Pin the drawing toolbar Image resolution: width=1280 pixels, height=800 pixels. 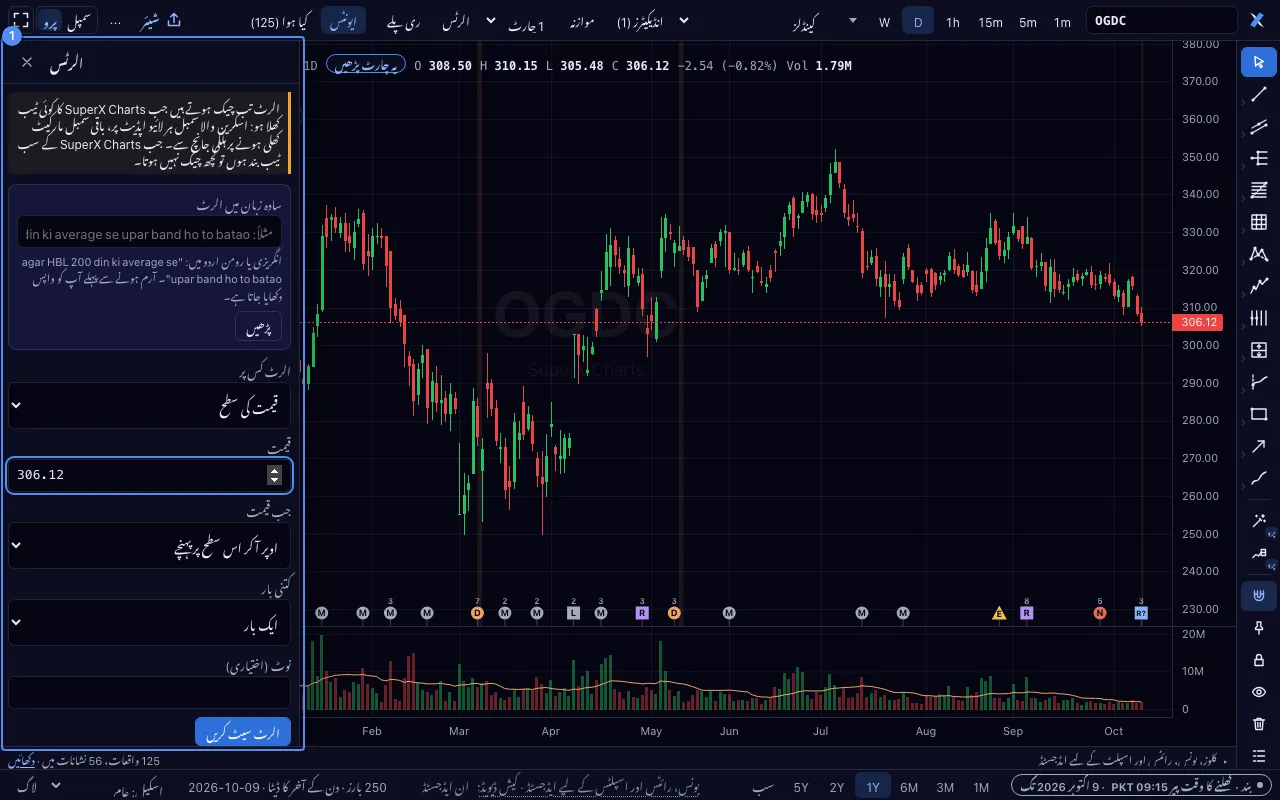click(x=1258, y=628)
